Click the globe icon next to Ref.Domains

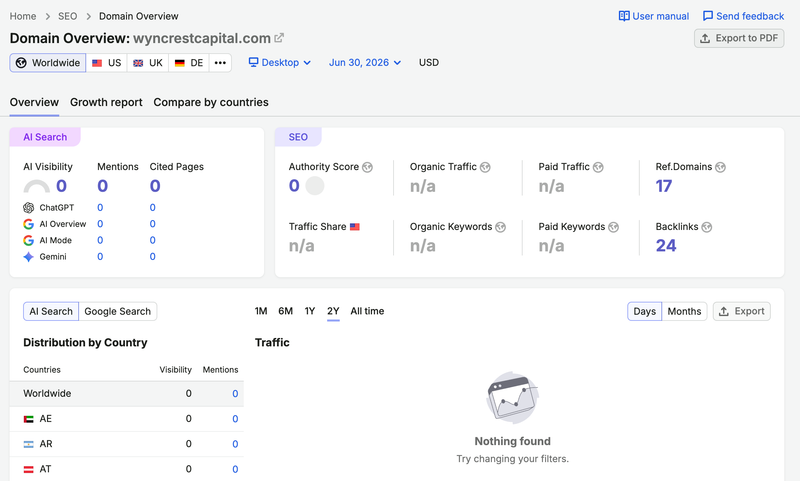pos(720,167)
